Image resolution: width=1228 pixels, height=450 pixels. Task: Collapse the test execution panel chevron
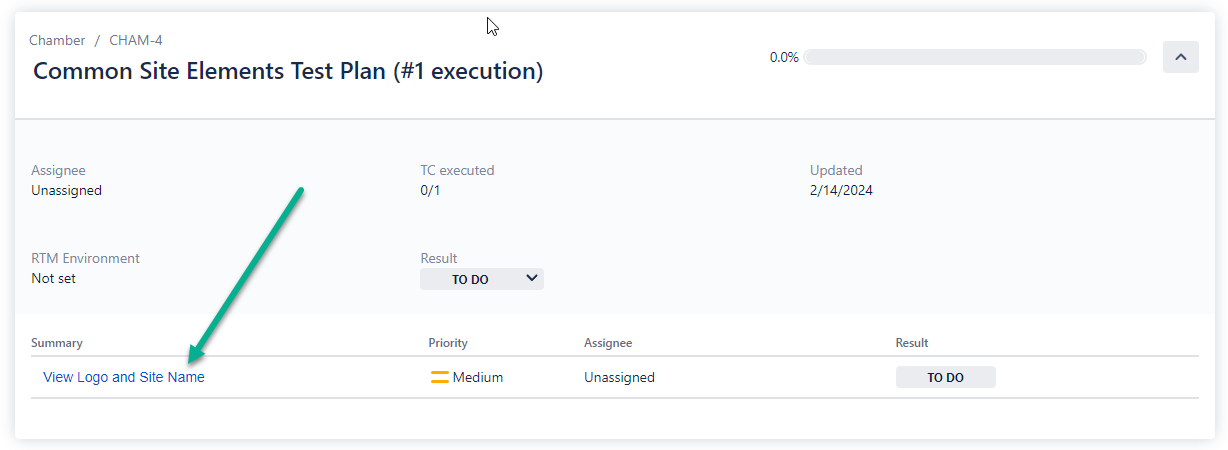coord(1180,57)
